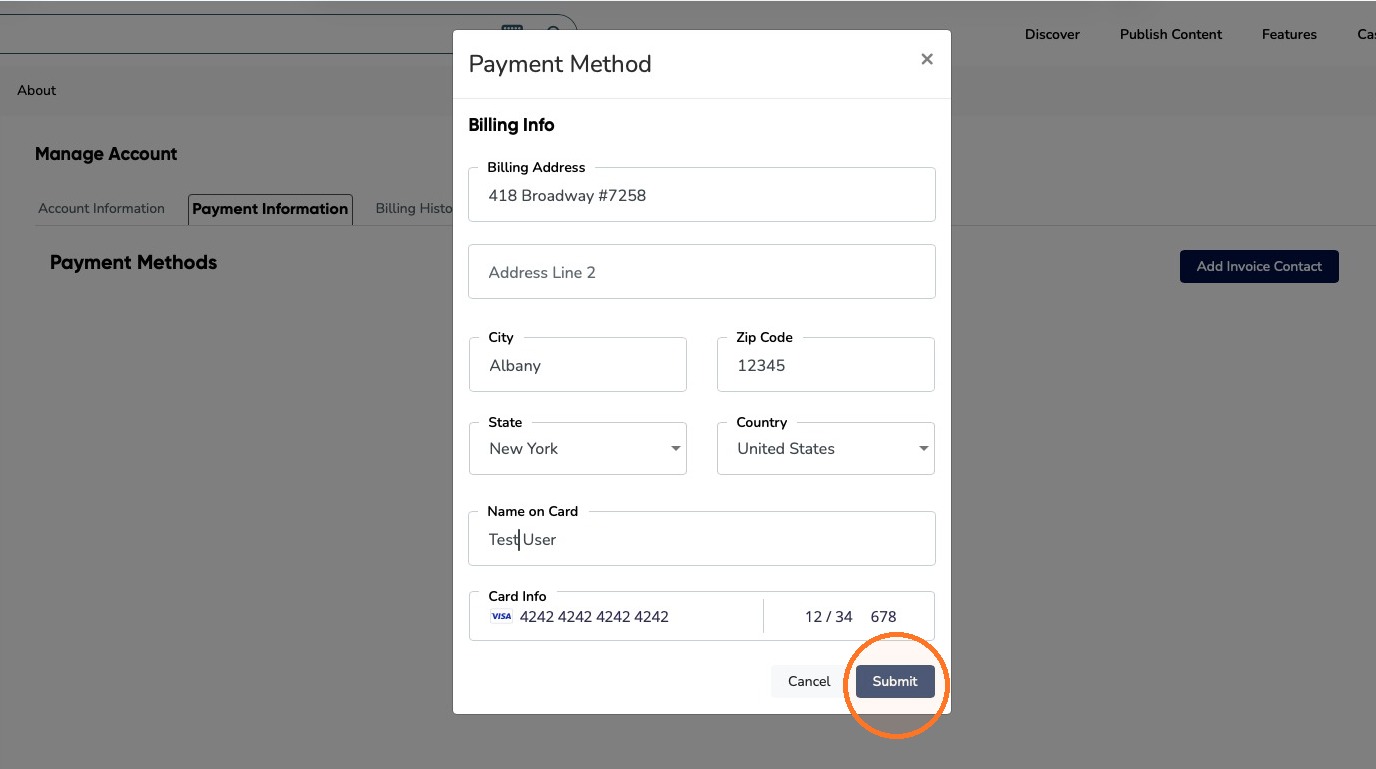Expand the Country dropdown showing United States
This screenshot has width=1376, height=769.
pyautogui.click(x=826, y=448)
